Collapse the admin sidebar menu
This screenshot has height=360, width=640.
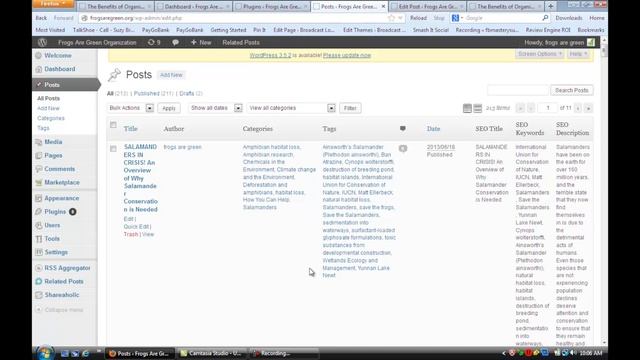click(59, 310)
